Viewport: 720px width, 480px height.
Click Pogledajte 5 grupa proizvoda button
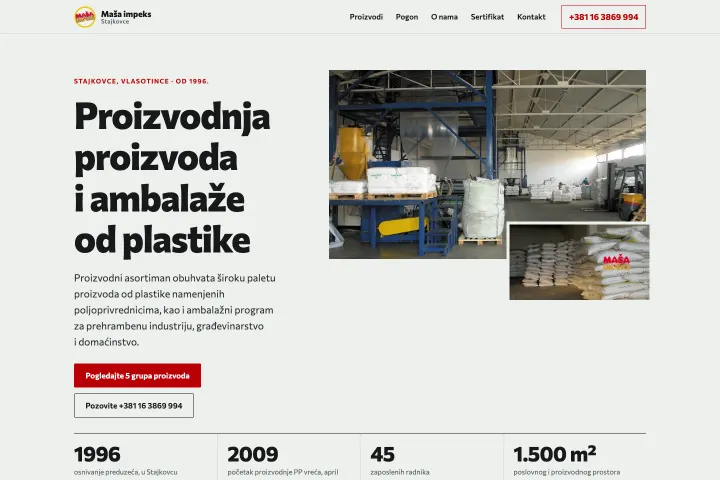click(137, 375)
